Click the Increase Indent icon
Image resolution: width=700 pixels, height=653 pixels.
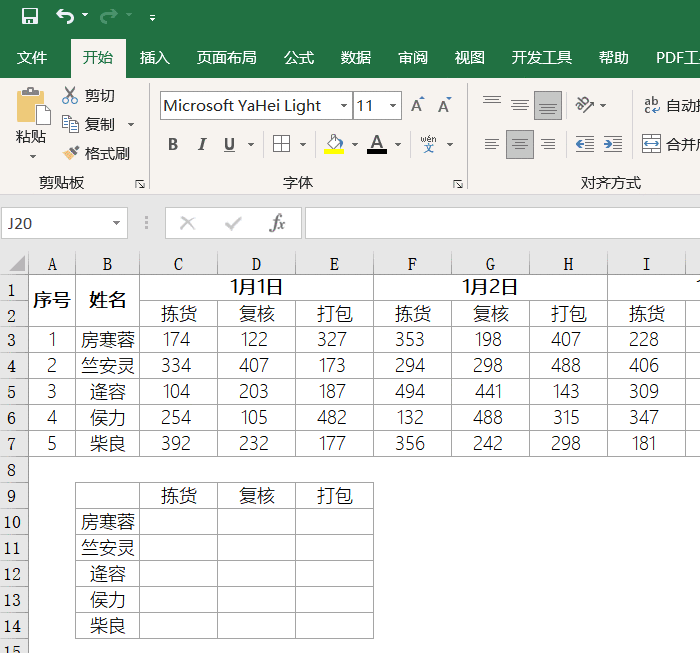pyautogui.click(x=613, y=144)
